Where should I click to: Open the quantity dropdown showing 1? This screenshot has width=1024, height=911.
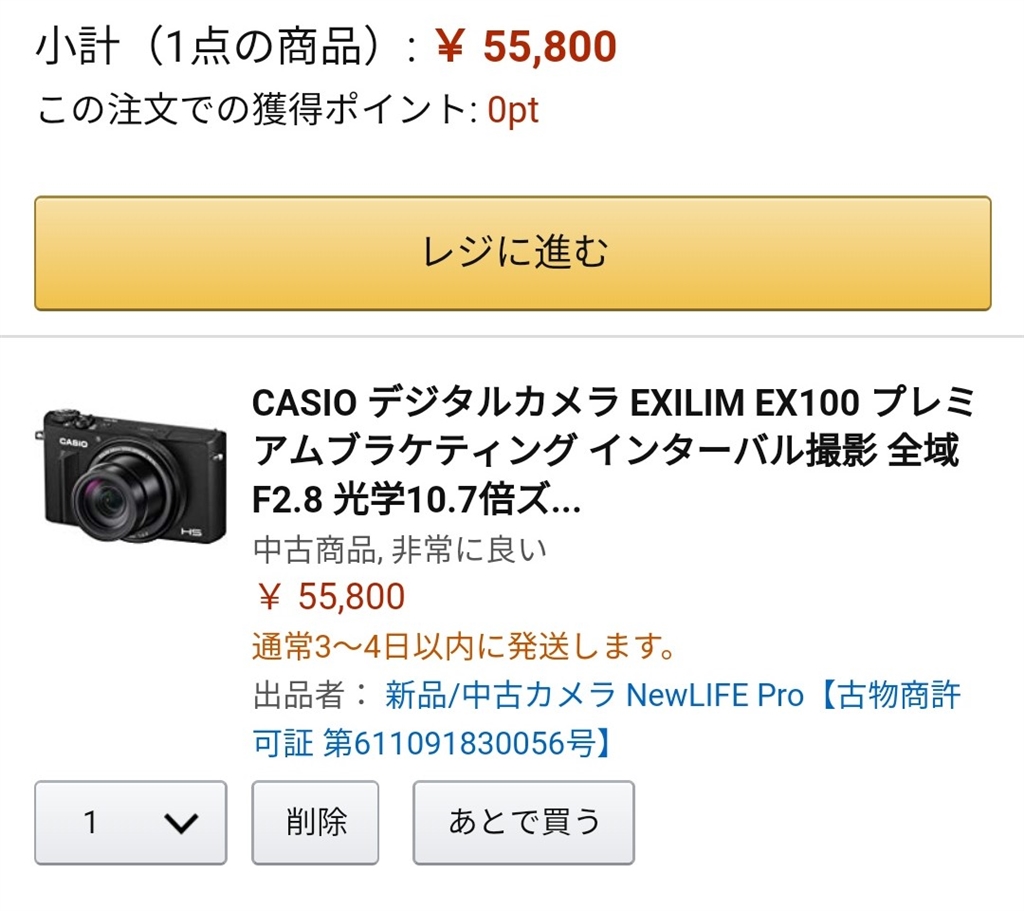(x=130, y=822)
